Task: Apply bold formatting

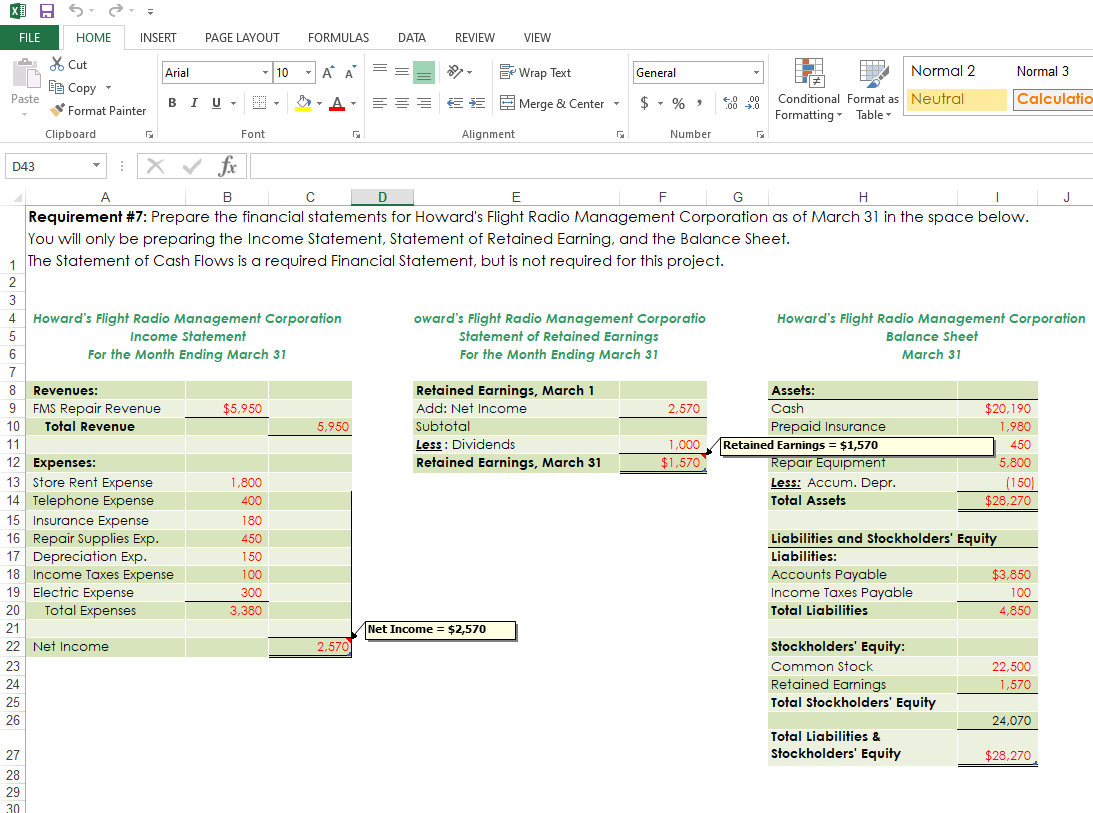Action: tap(171, 103)
